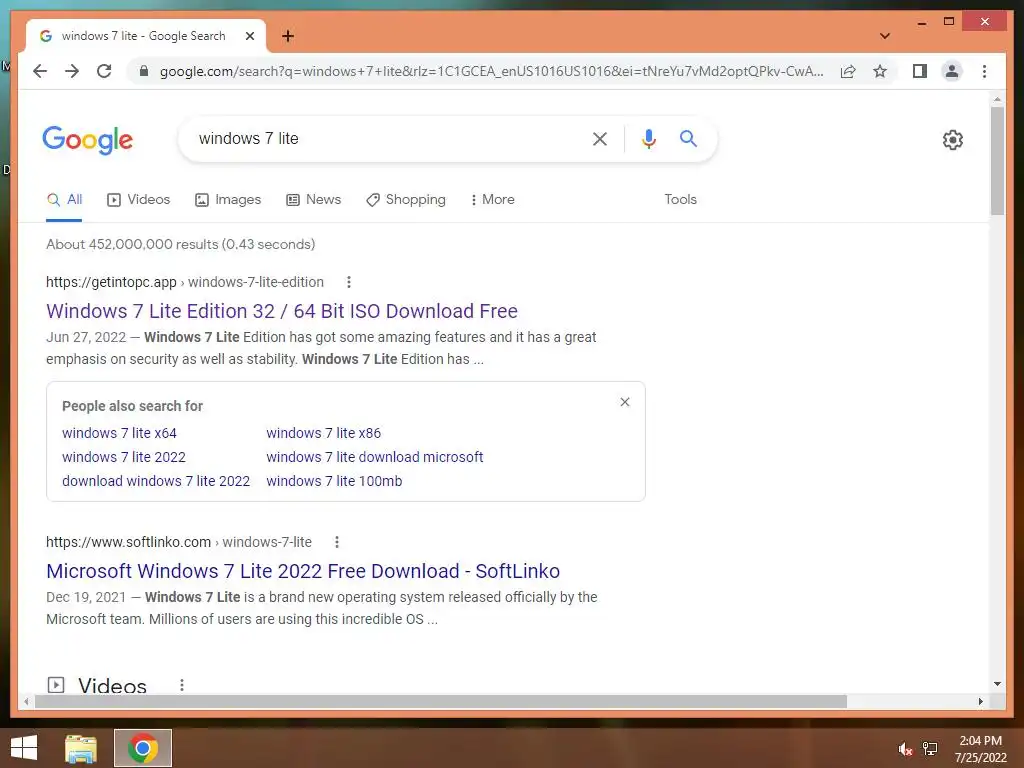Click the getintopc.app URL breadcrumb

(185, 282)
